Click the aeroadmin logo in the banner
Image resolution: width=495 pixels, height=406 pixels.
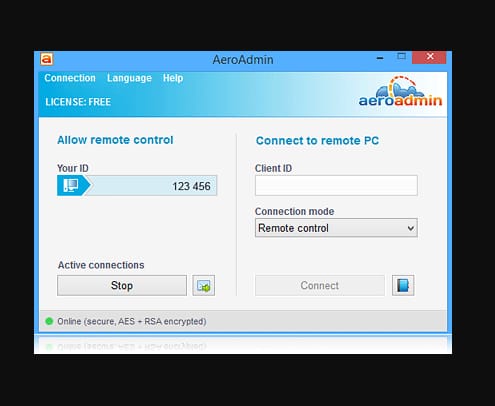click(x=400, y=91)
